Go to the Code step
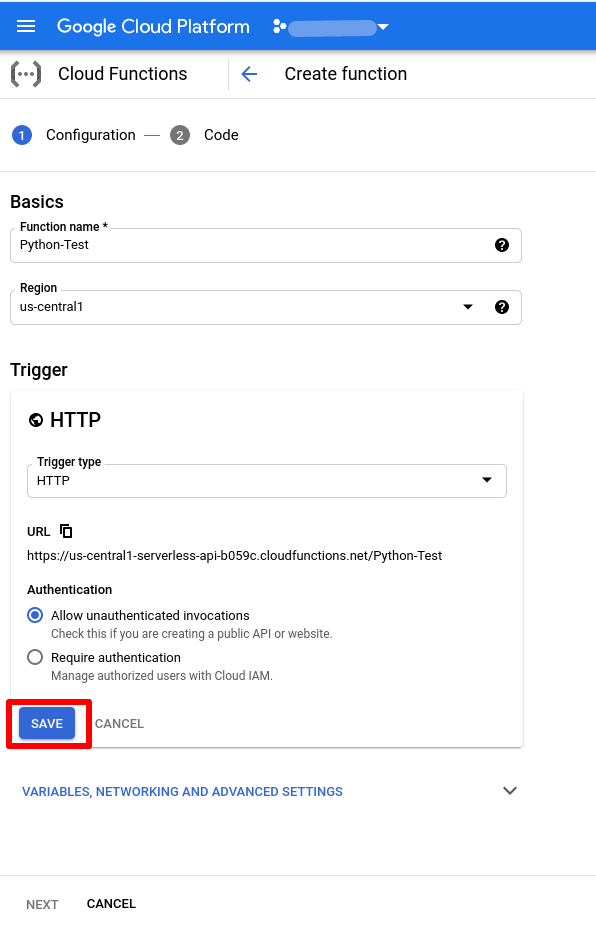596x930 pixels. pos(205,135)
